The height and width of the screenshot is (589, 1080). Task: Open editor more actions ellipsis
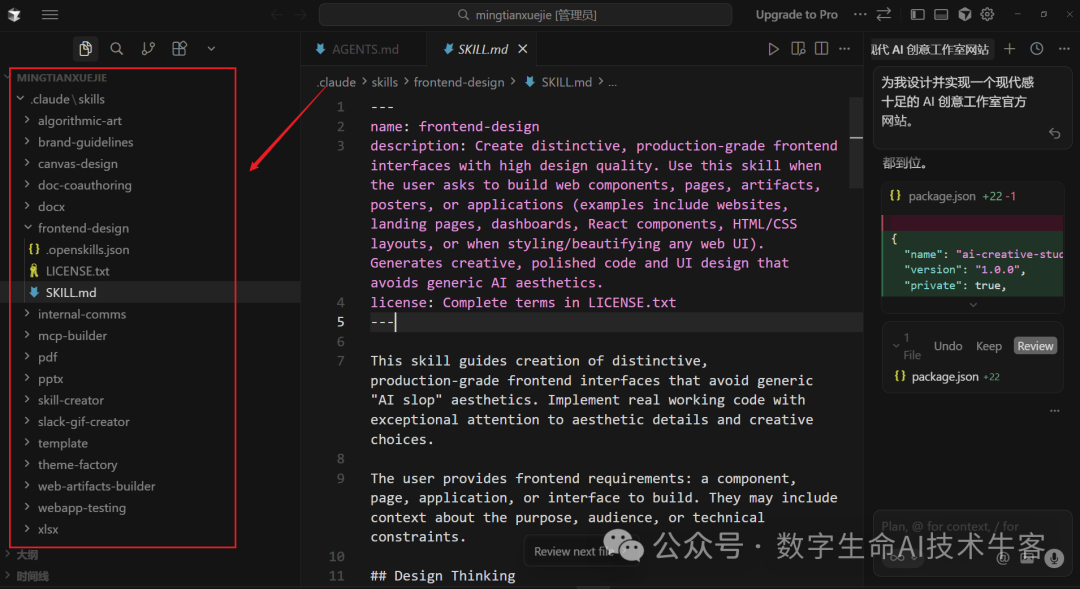coord(844,49)
